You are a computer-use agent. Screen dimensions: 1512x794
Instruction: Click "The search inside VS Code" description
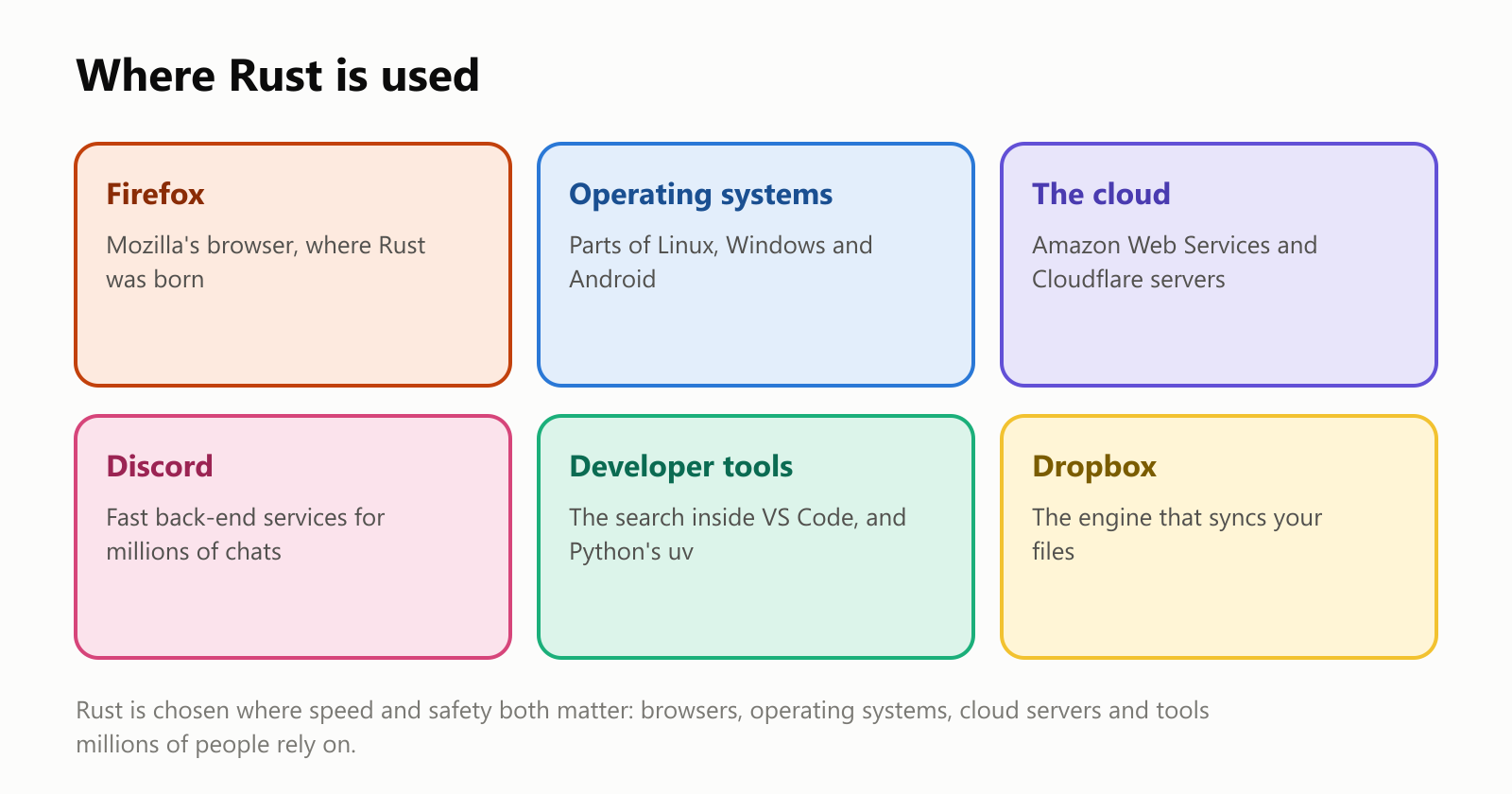tap(737, 534)
